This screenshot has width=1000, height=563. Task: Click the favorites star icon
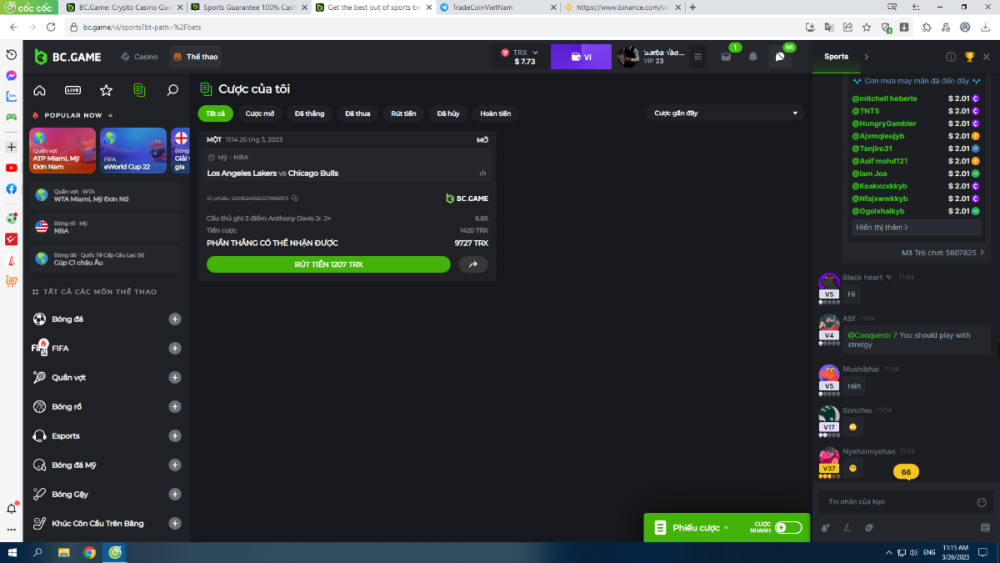coord(106,90)
